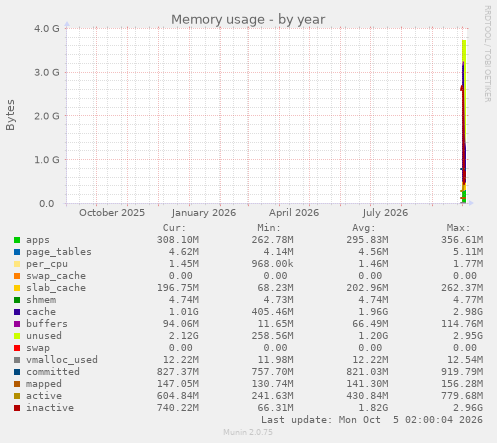Click vmalloc_used current value 12.22M

pos(181,360)
